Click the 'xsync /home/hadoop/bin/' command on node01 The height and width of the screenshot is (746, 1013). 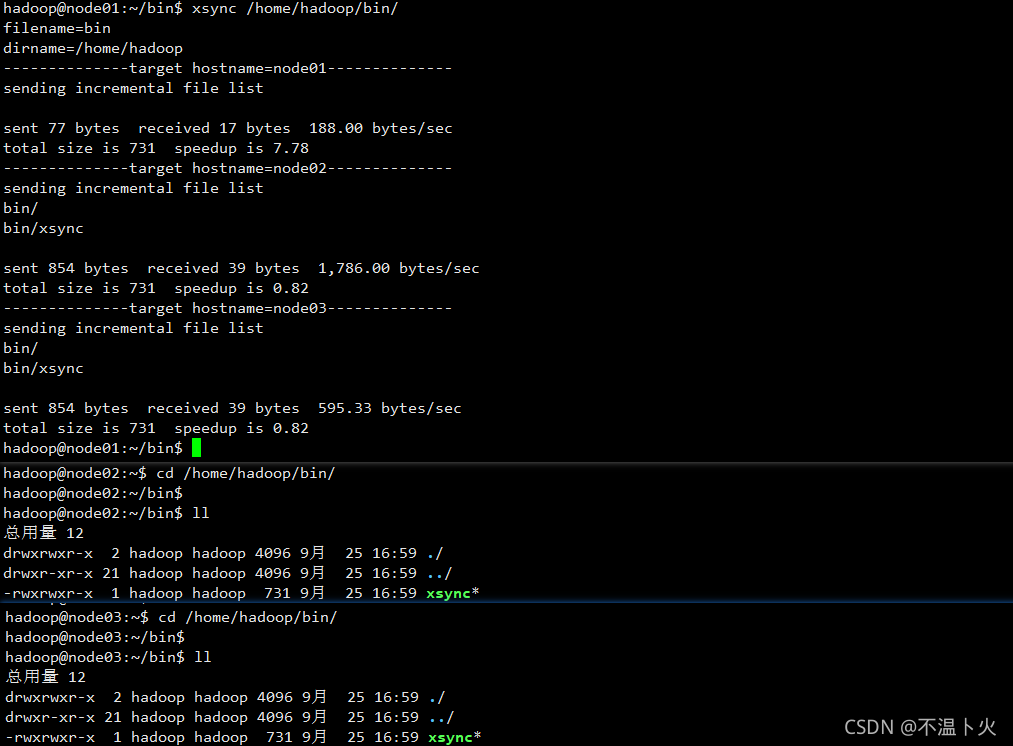(295, 8)
